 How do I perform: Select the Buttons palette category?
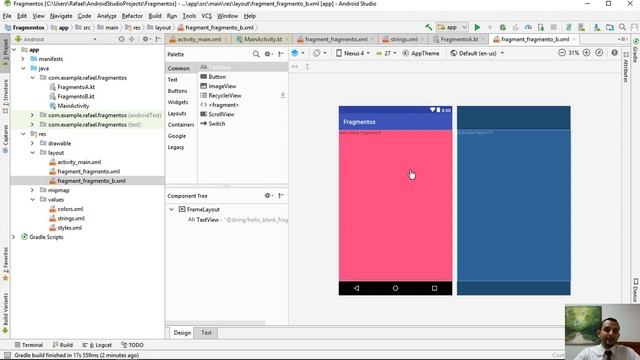tap(178, 91)
